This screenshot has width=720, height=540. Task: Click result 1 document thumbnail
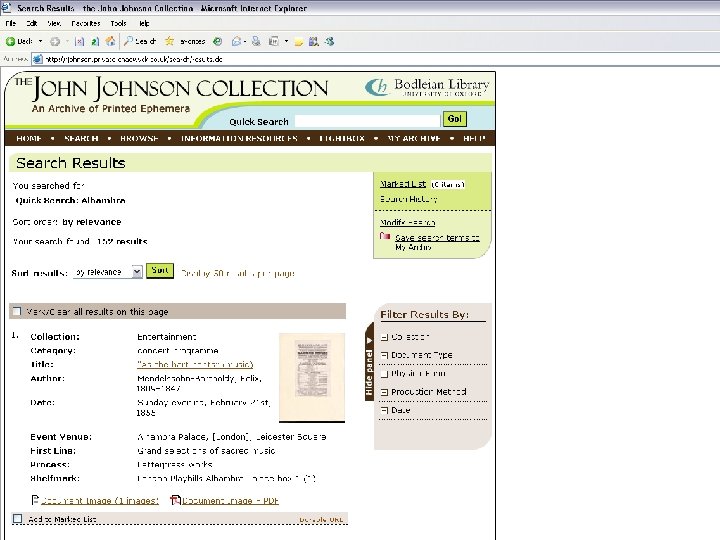(x=312, y=377)
